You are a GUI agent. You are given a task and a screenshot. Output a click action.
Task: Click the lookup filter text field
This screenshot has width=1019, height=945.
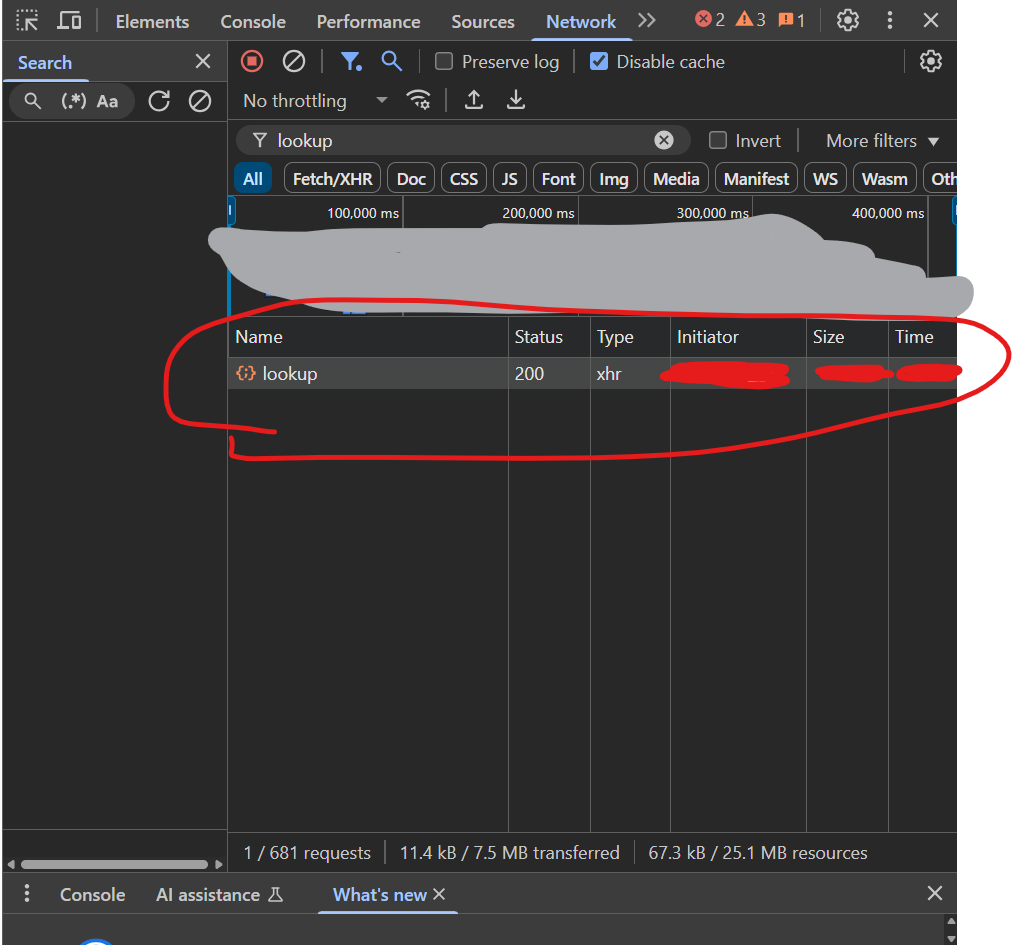tap(460, 141)
